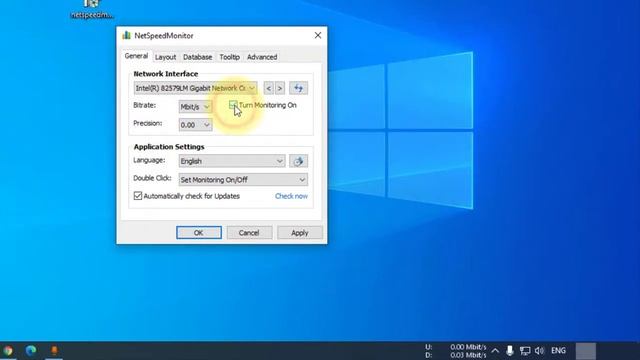640x360 pixels.
Task: Click the Language: label
Action: 149,160
